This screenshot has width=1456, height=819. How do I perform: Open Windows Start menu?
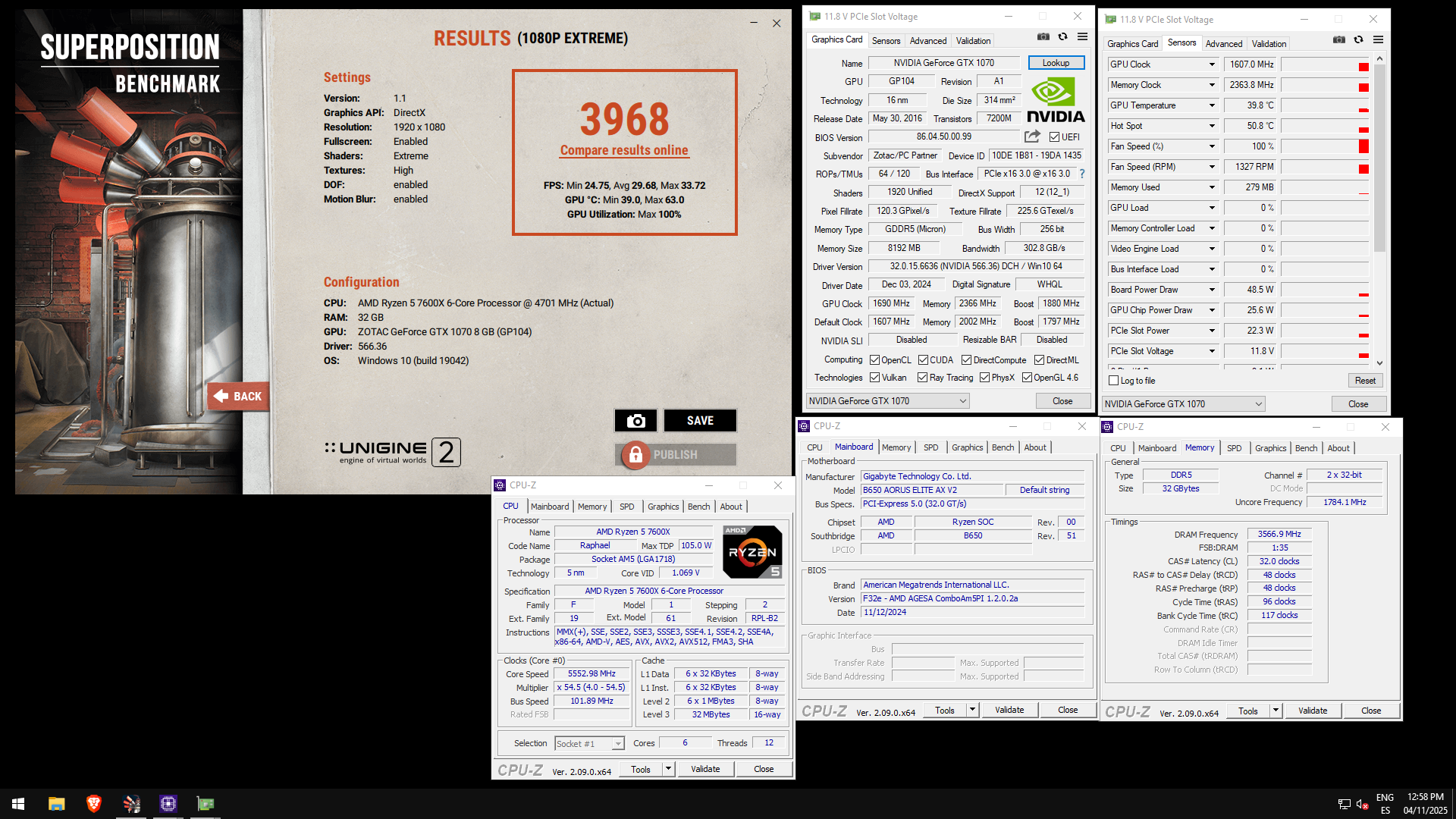18,804
